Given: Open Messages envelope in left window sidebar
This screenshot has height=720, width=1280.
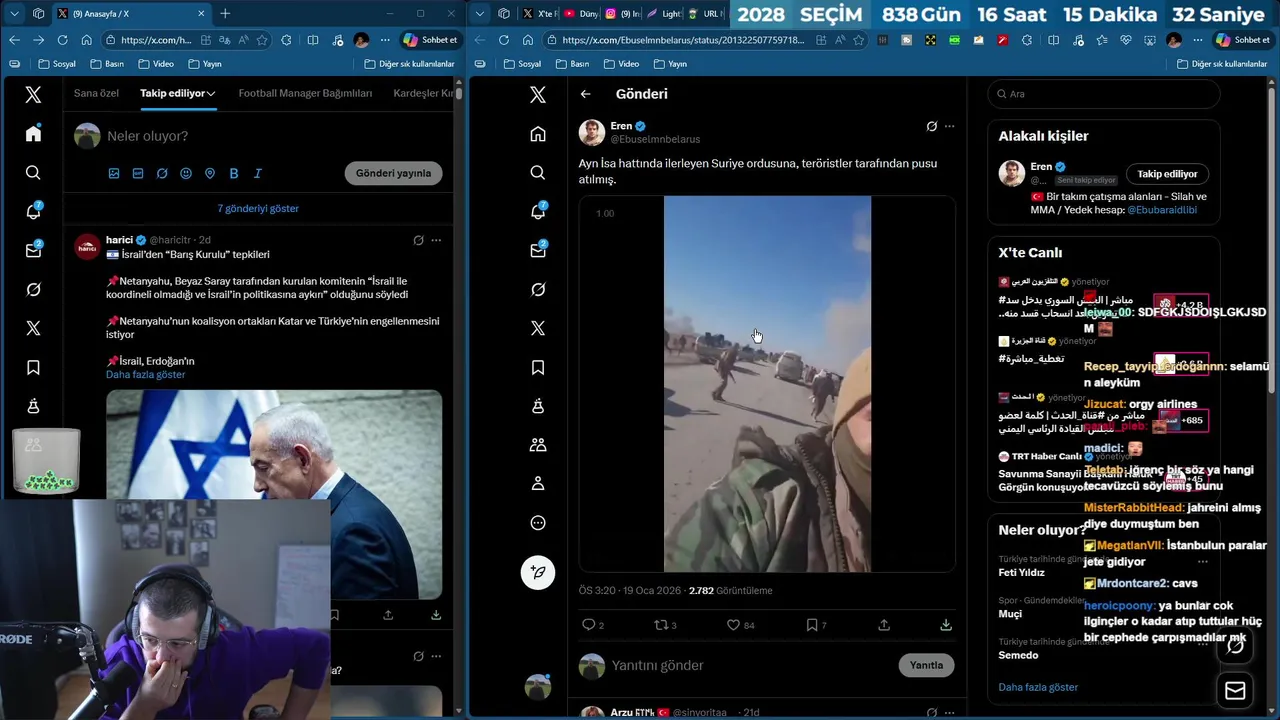Looking at the screenshot, I should (x=33, y=251).
